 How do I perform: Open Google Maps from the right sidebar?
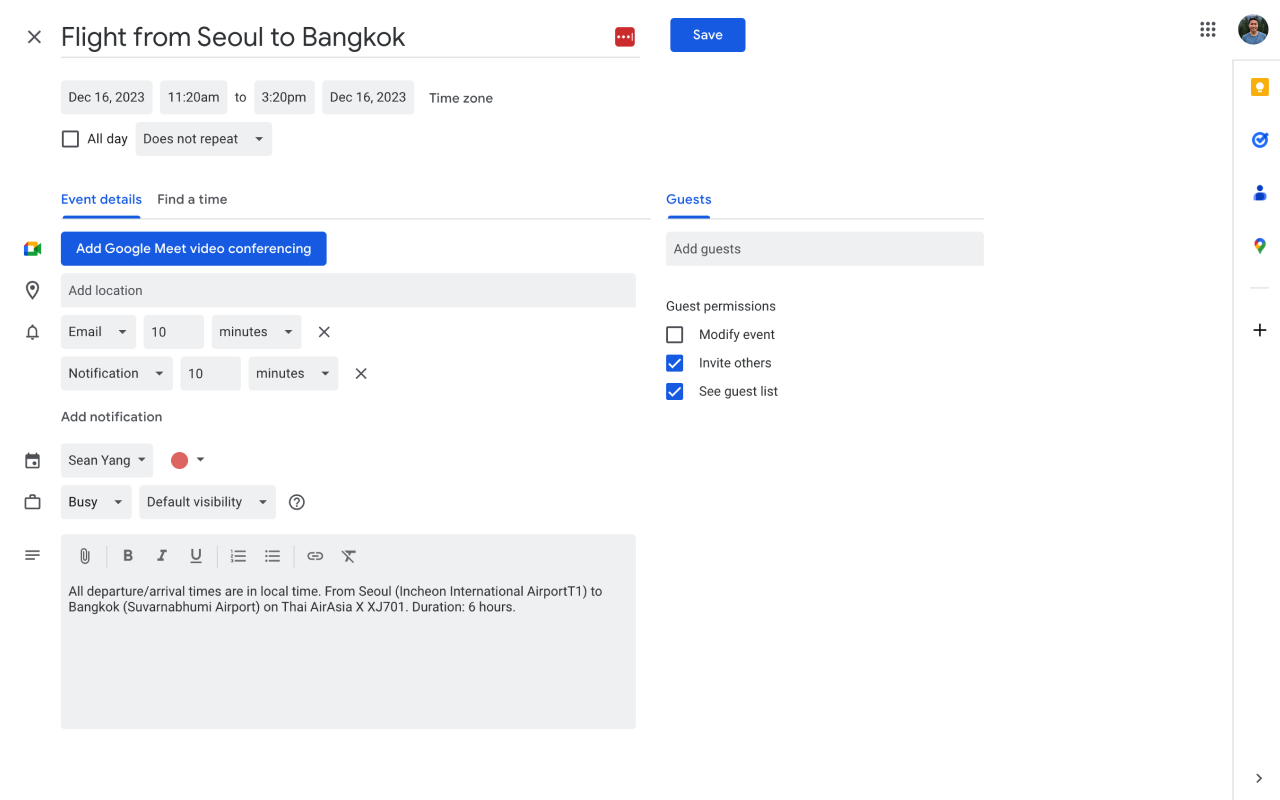(x=1259, y=245)
